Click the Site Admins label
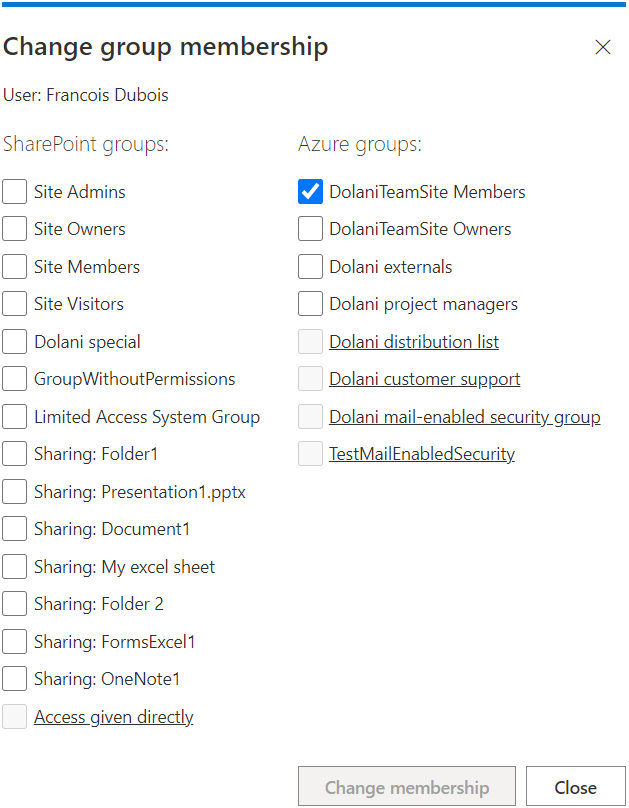The height and width of the screenshot is (808, 629). click(79, 192)
